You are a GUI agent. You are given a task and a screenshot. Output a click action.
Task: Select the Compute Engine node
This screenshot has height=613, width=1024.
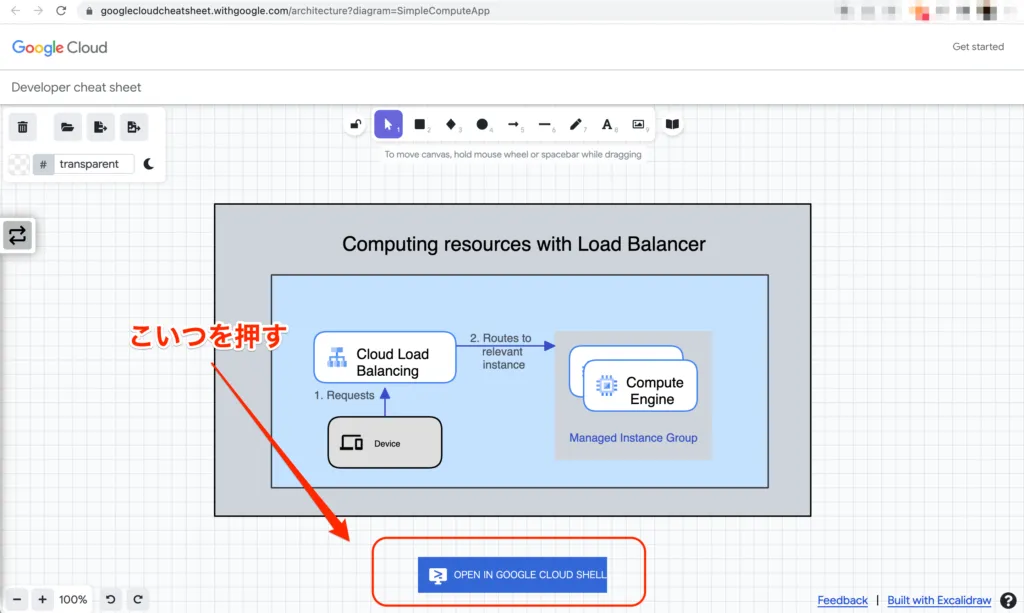(x=640, y=385)
